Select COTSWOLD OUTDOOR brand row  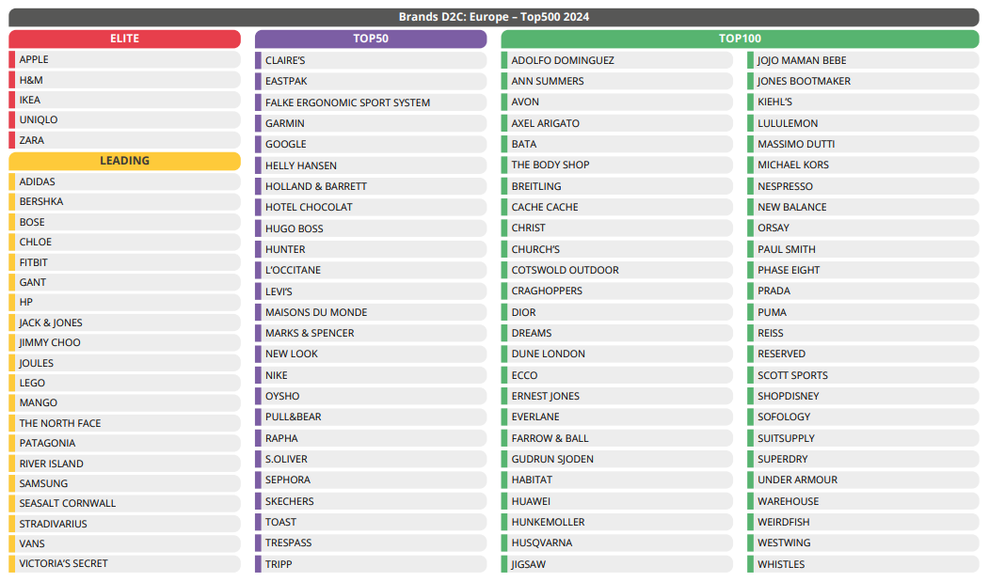pos(617,271)
